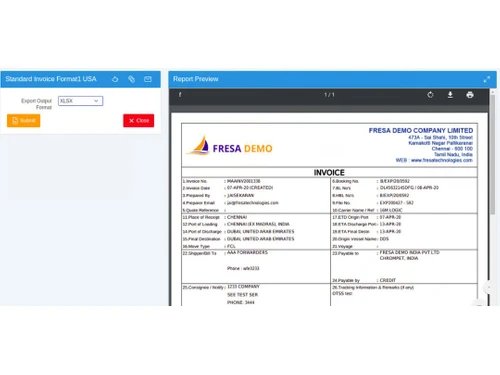The width and height of the screenshot is (500, 375).
Task: Click FRESA DEMO INDIA PVT LTD payable text
Action: 409,252
